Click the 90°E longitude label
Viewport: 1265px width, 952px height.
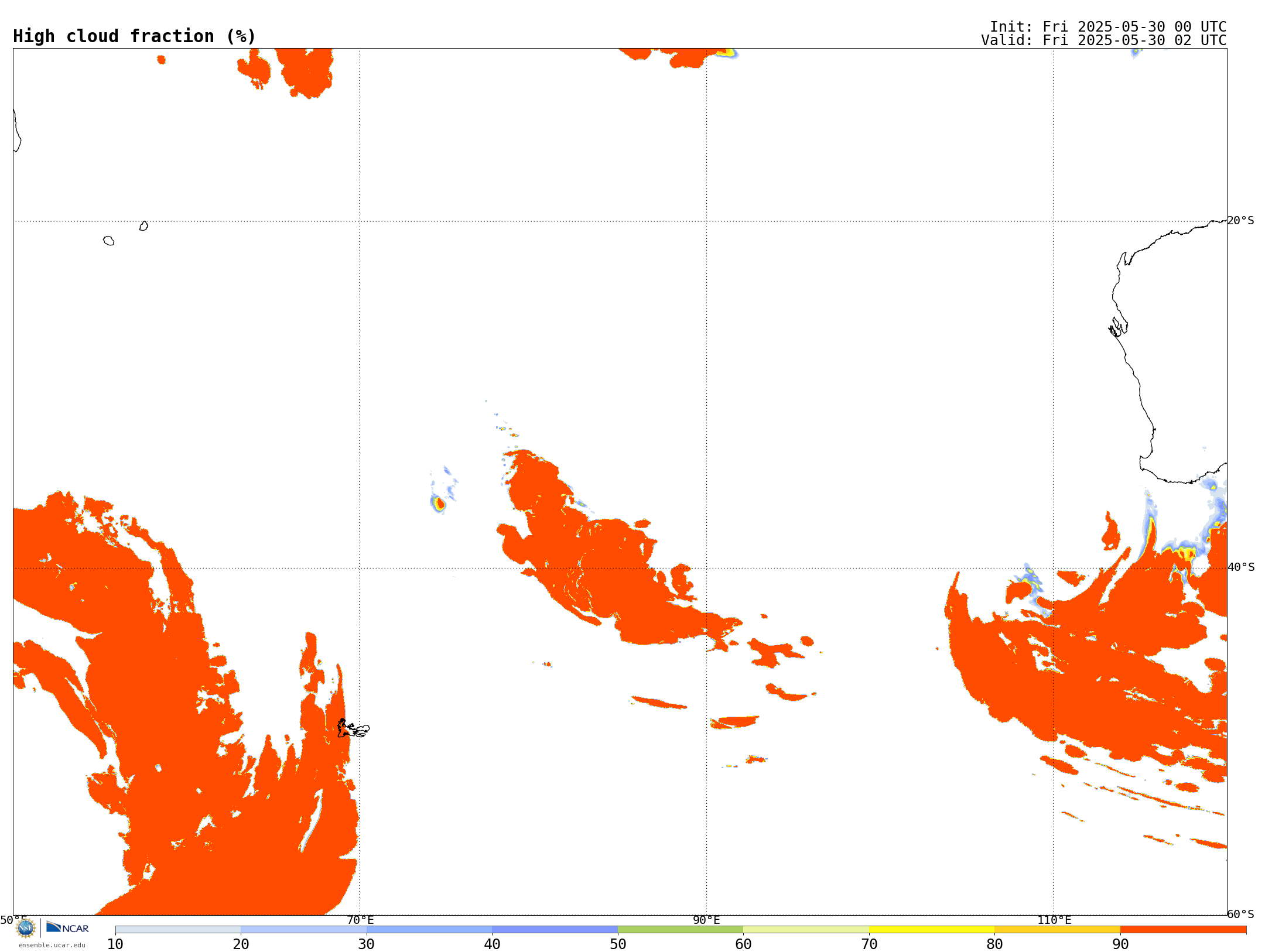click(x=706, y=920)
